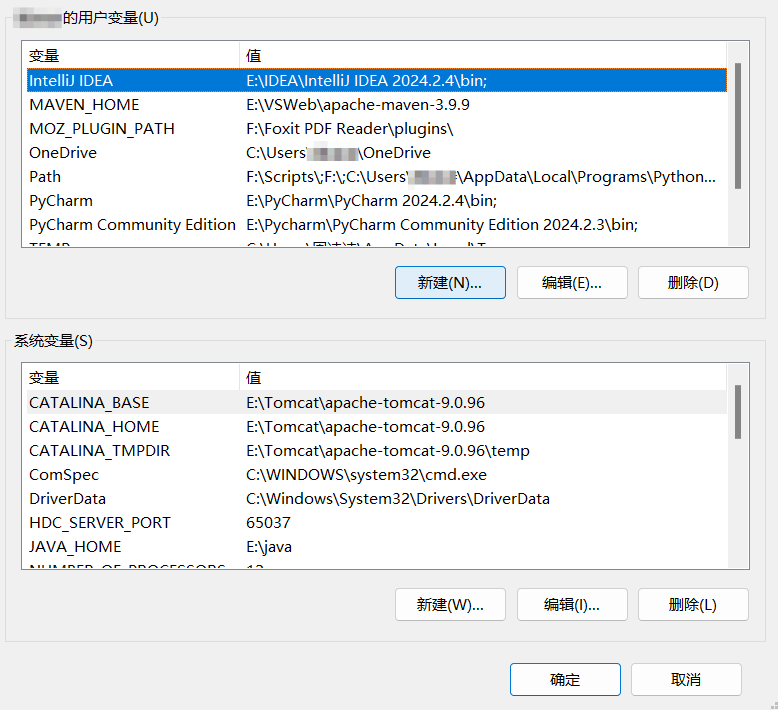Click the C:\WINDOWS\system32\cmd.exe value
The height and width of the screenshot is (710, 778).
click(366, 475)
